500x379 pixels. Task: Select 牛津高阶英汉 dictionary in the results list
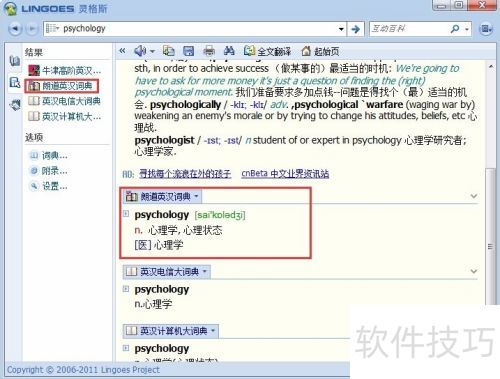tap(64, 71)
